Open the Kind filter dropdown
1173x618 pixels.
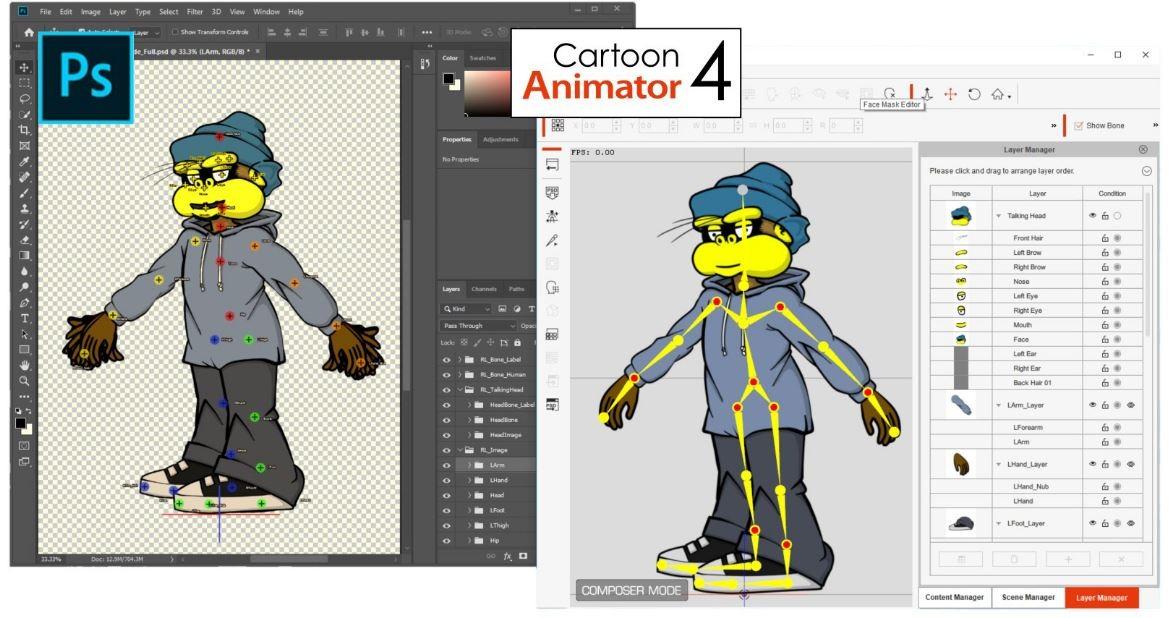(466, 308)
